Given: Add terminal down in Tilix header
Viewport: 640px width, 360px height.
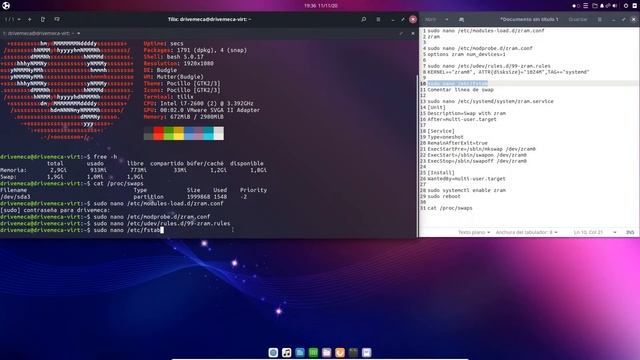Looking at the screenshot, I should (57, 19).
